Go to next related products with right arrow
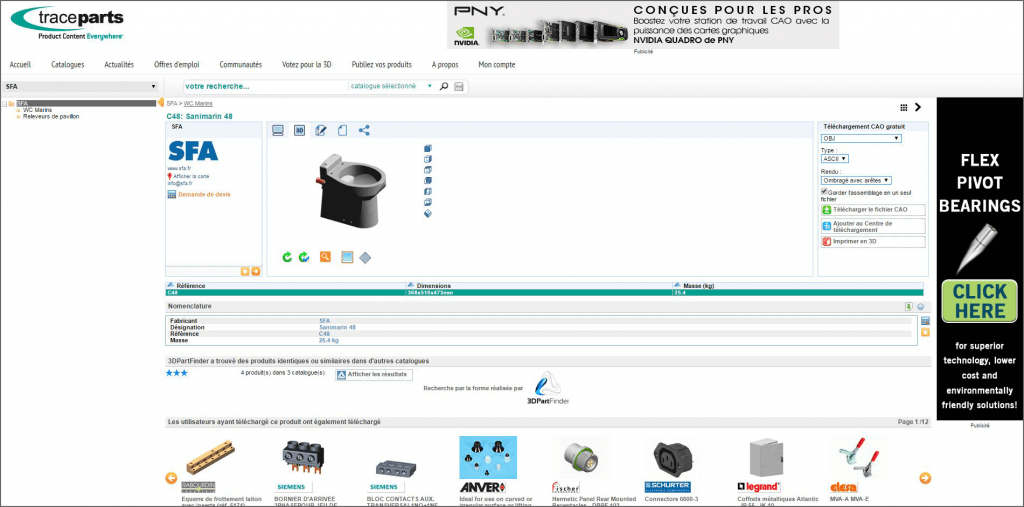Image resolution: width=1024 pixels, height=507 pixels. click(x=925, y=478)
